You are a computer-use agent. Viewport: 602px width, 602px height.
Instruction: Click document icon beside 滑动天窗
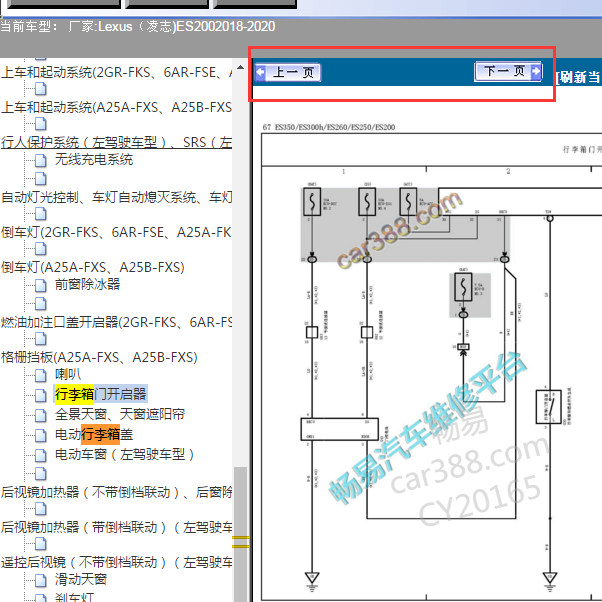click(41, 580)
